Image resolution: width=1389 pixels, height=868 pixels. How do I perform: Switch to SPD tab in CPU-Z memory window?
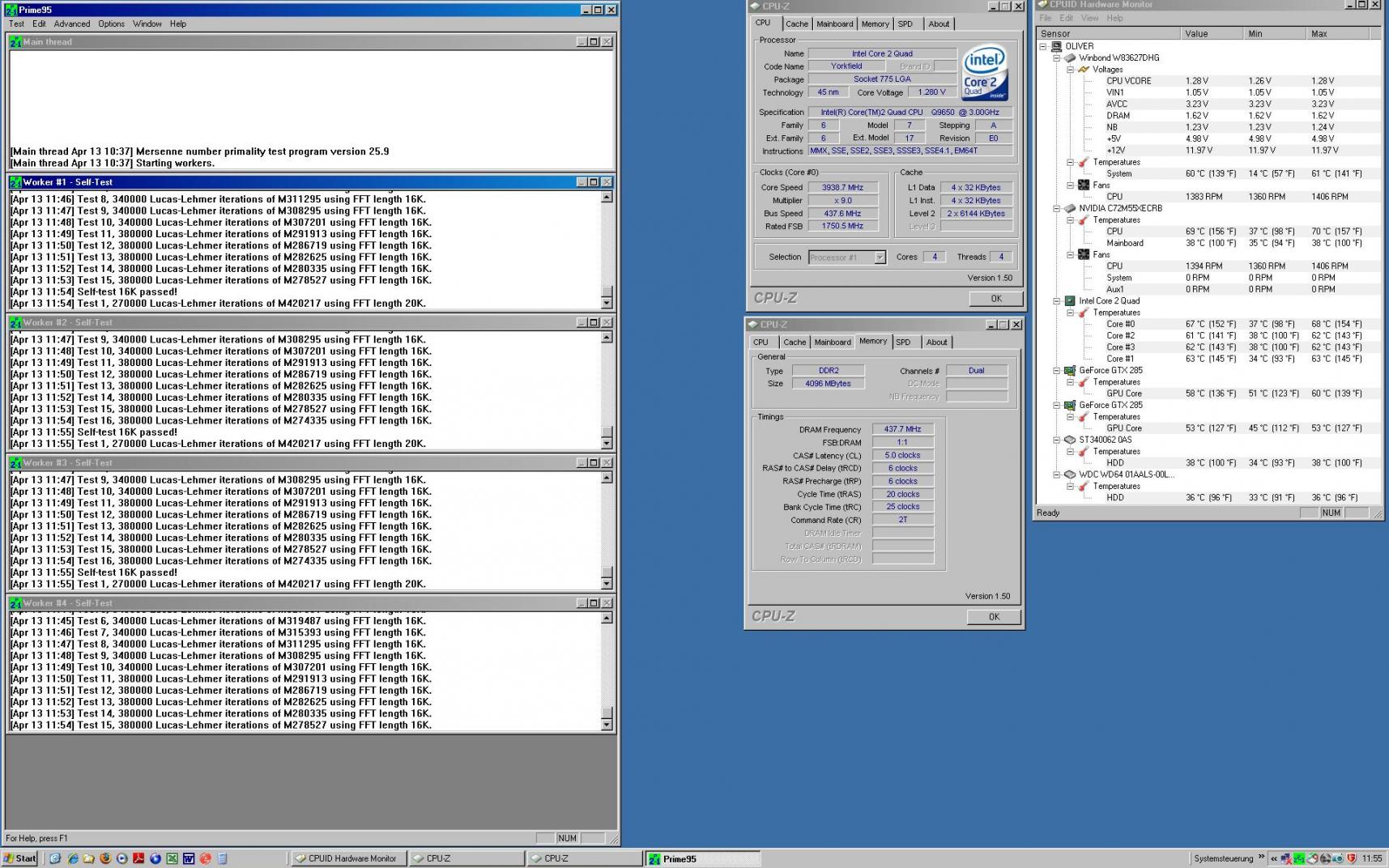pyautogui.click(x=903, y=343)
